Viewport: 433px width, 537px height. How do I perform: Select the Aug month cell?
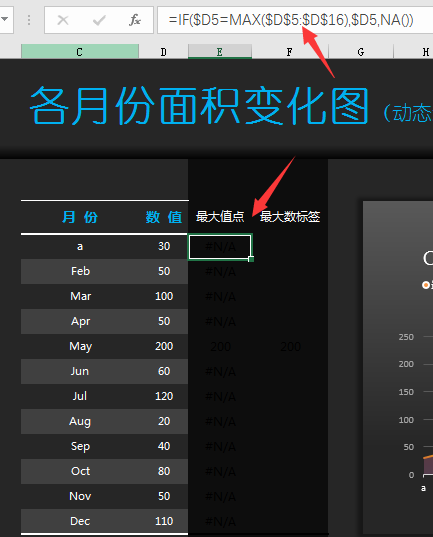click(x=80, y=421)
